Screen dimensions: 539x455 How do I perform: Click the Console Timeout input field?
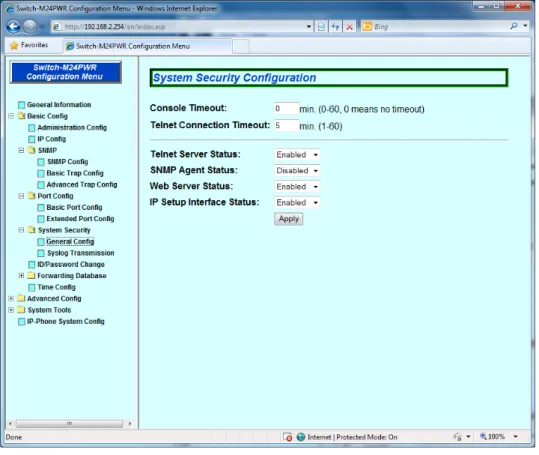286,108
